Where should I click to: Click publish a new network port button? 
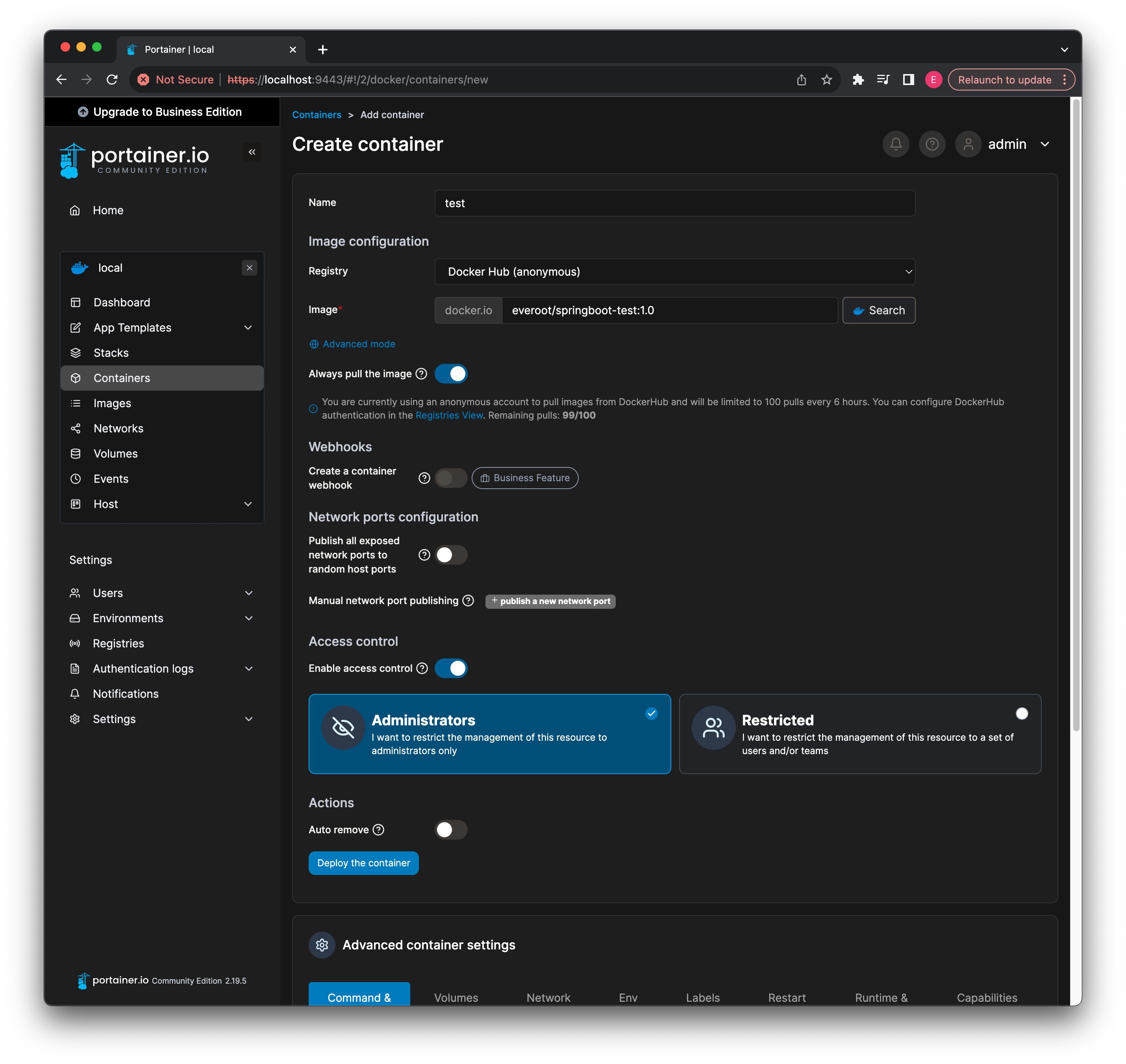(x=550, y=601)
